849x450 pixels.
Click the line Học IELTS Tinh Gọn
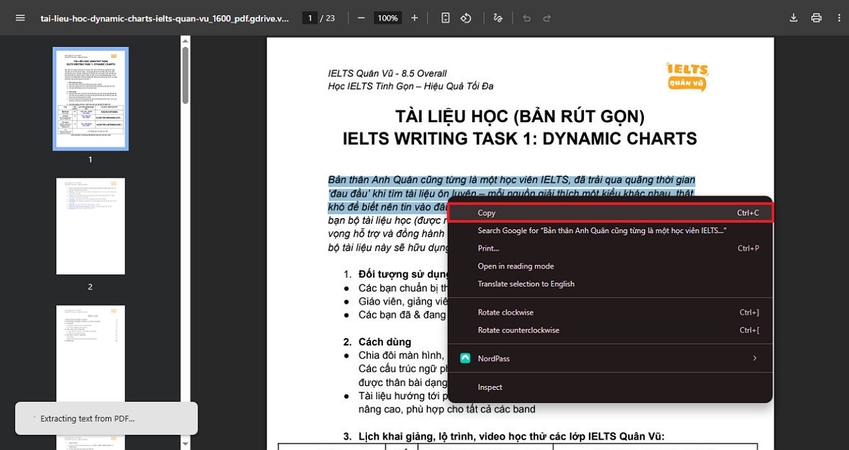coord(410,86)
